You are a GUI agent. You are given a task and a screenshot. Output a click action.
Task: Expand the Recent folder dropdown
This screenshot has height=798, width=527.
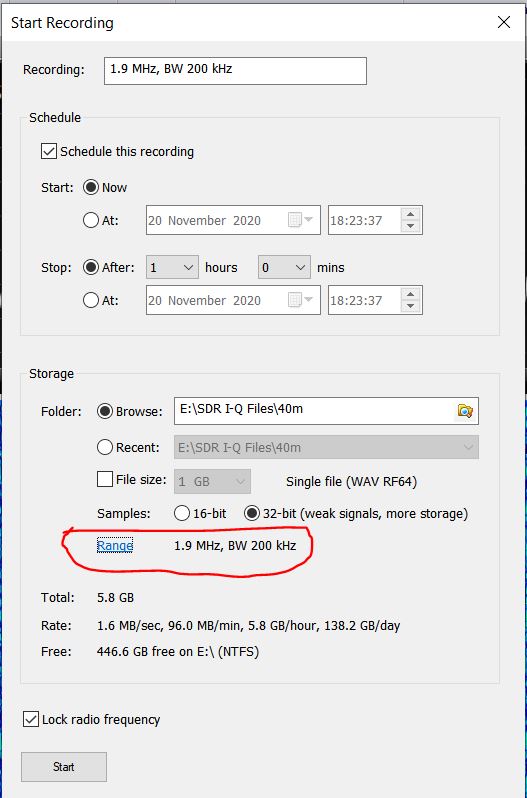(x=468, y=447)
